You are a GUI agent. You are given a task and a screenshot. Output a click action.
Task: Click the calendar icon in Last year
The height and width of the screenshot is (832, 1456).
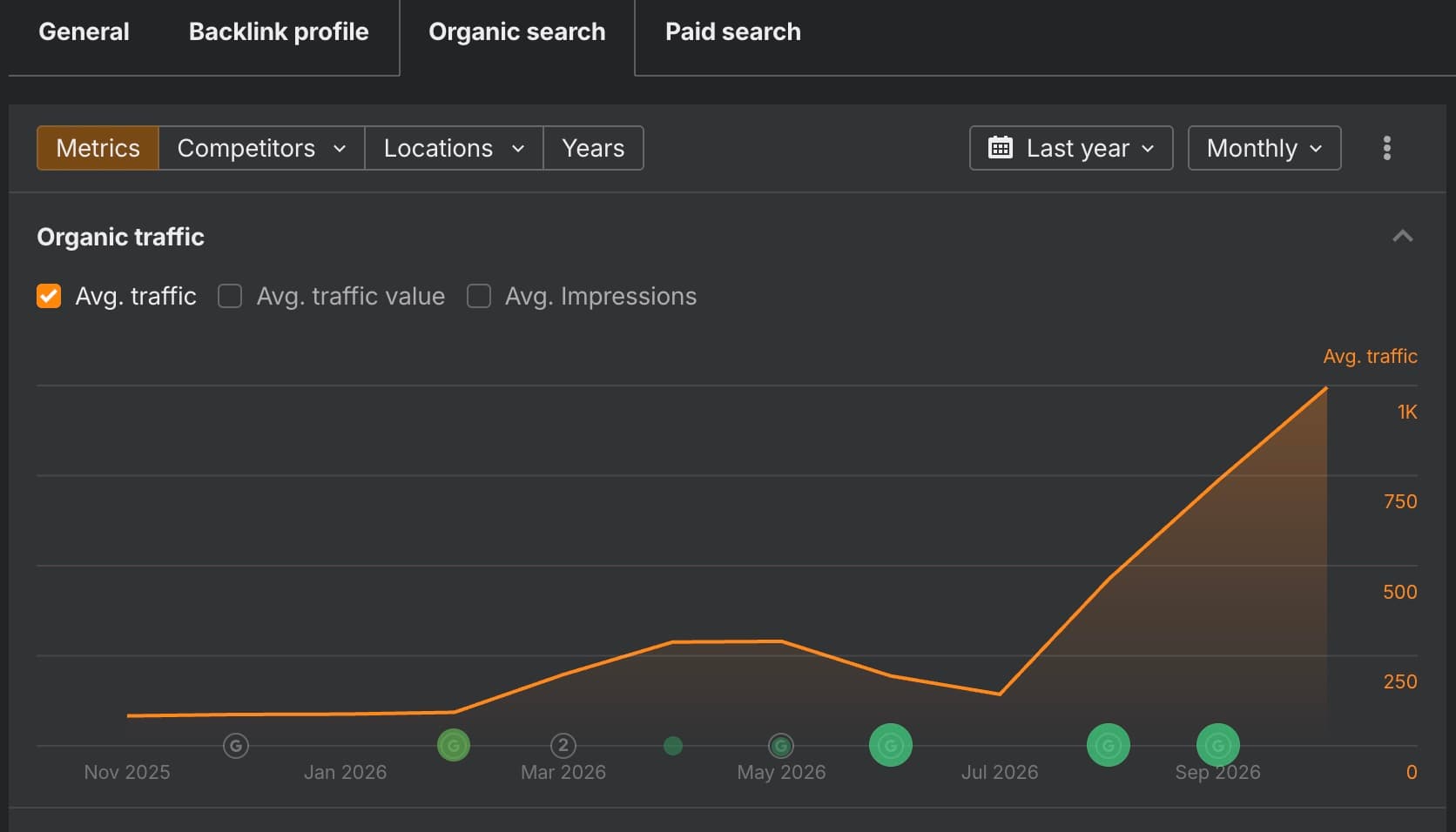pos(1001,148)
